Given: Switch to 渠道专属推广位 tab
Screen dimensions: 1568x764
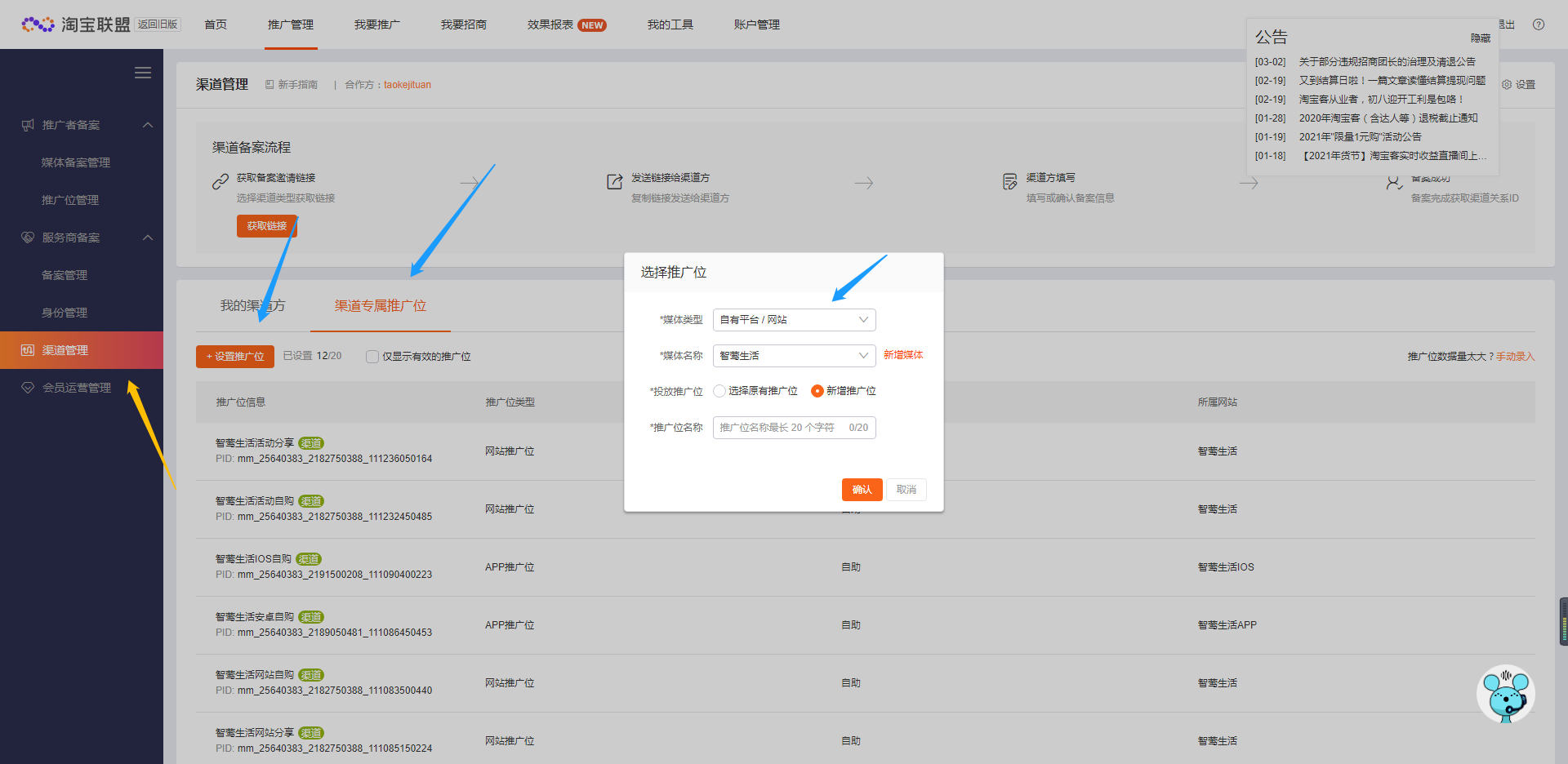Looking at the screenshot, I should click(381, 306).
